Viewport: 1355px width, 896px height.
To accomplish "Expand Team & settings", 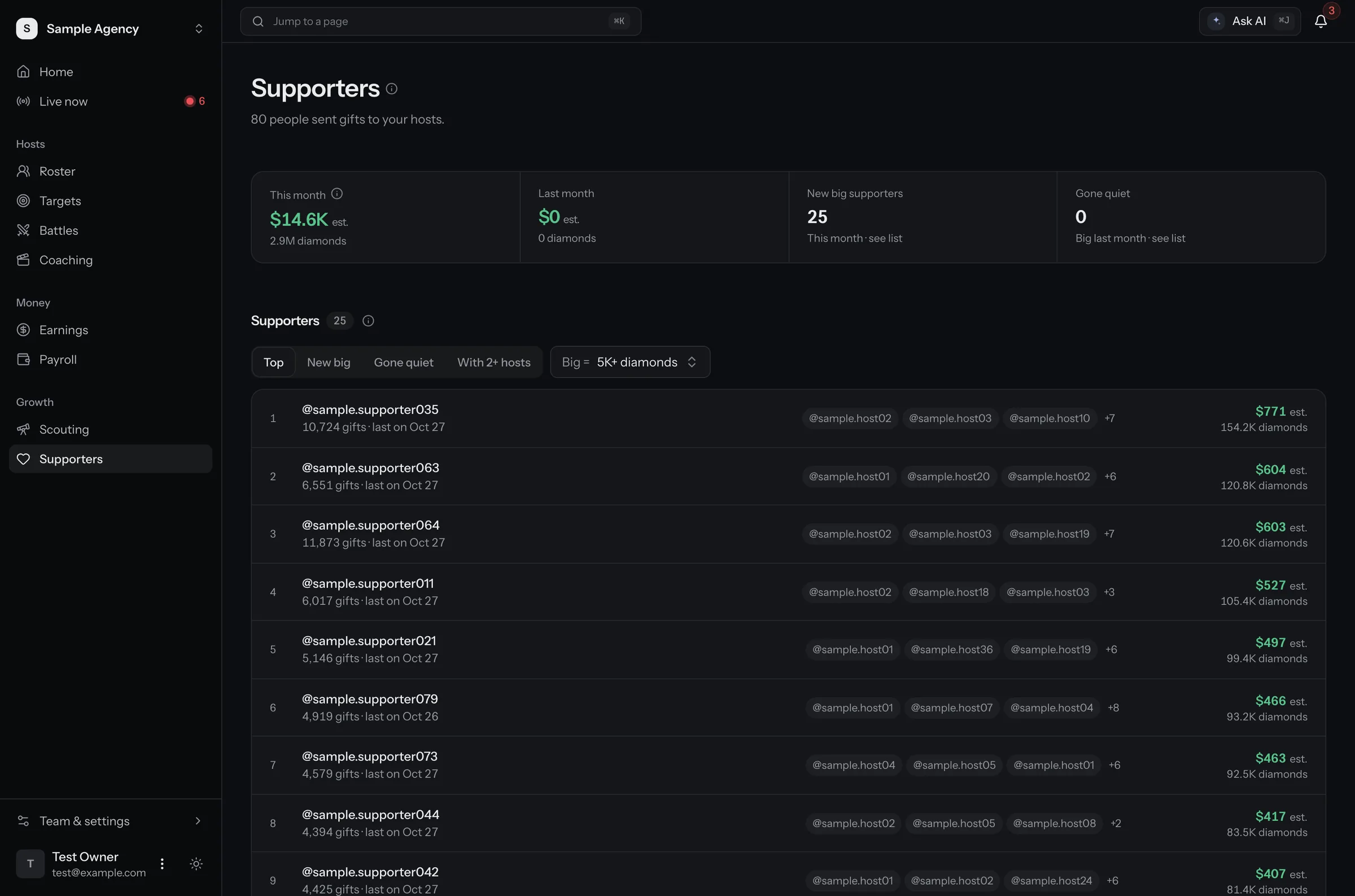I will pos(110,820).
